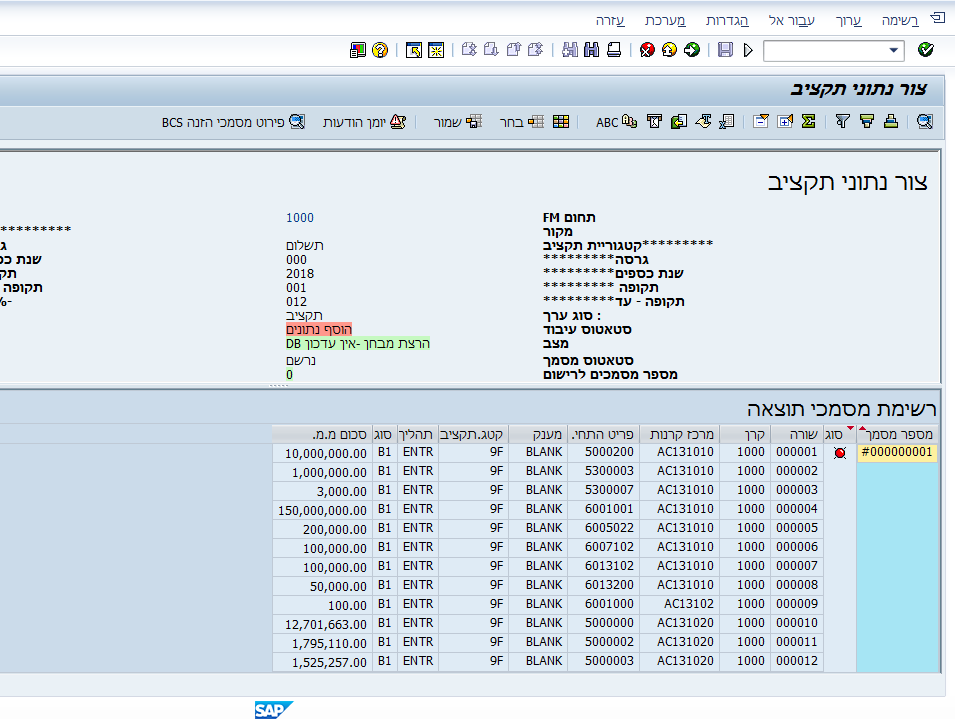Click the yellow Help question mark icon

[380, 50]
